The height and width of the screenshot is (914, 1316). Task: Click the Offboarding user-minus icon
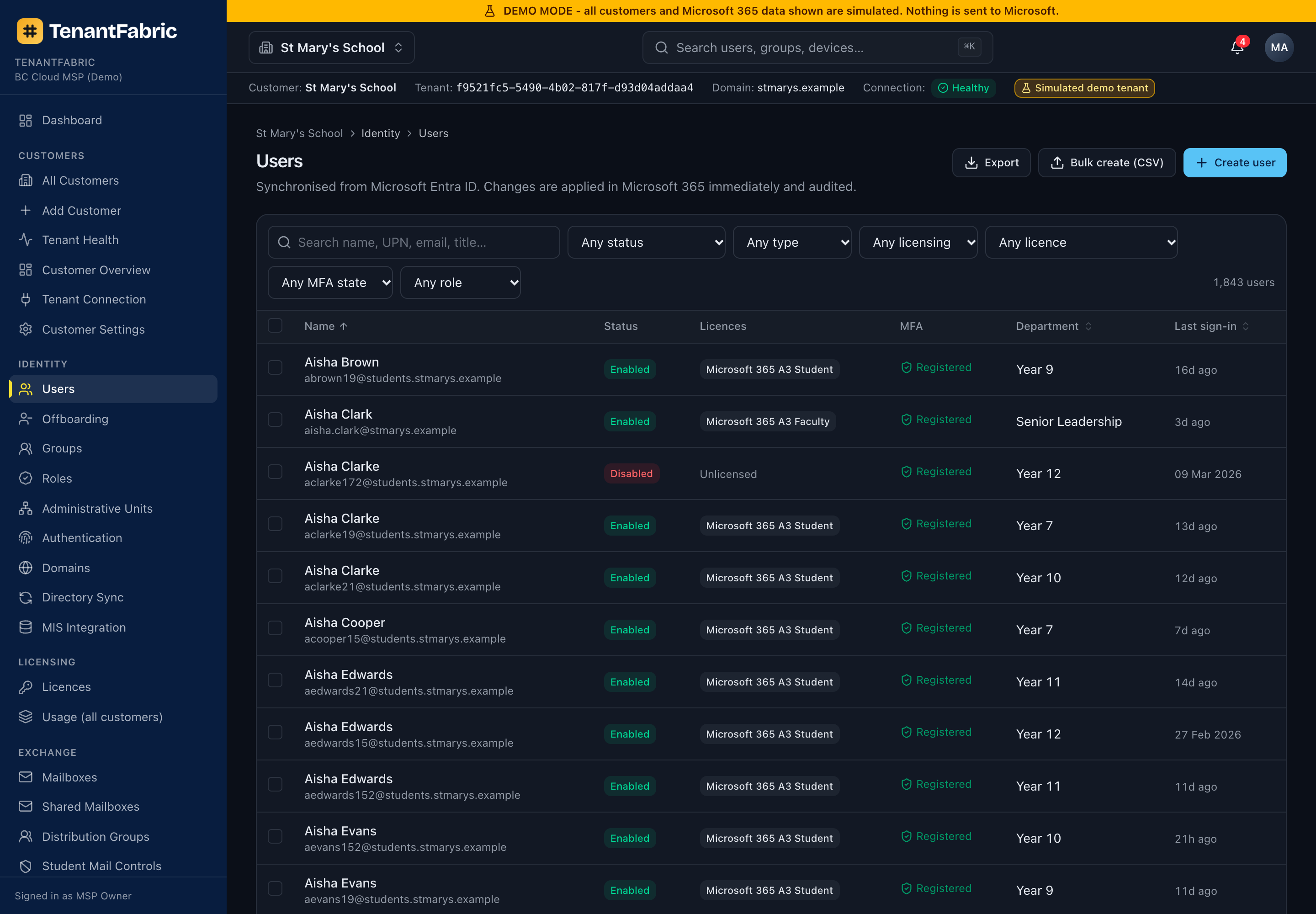click(x=26, y=419)
